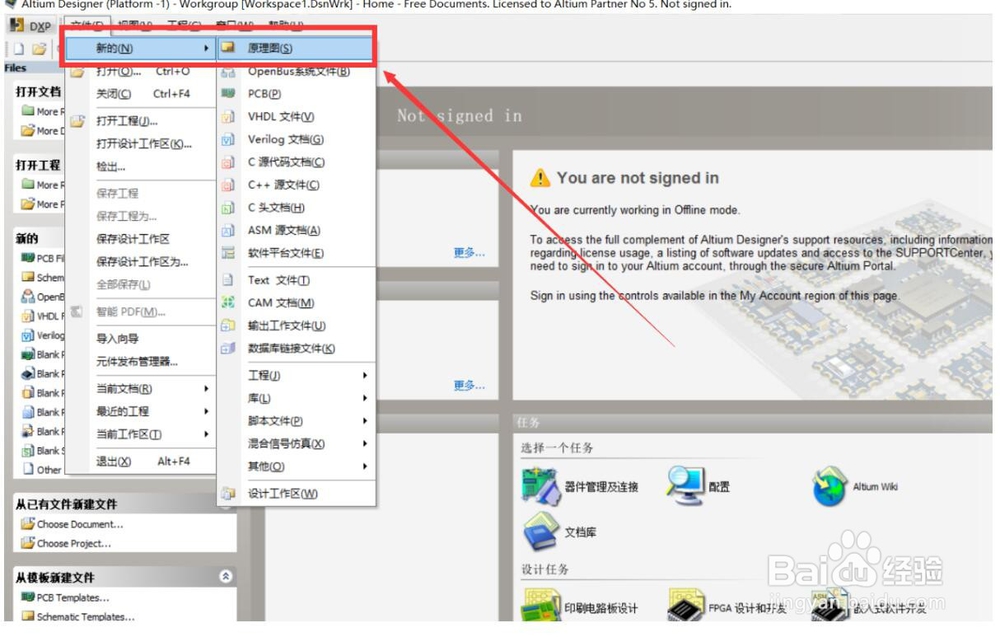This screenshot has width=1000, height=637.
Task: Click the C header document icon
Action: [x=228, y=208]
